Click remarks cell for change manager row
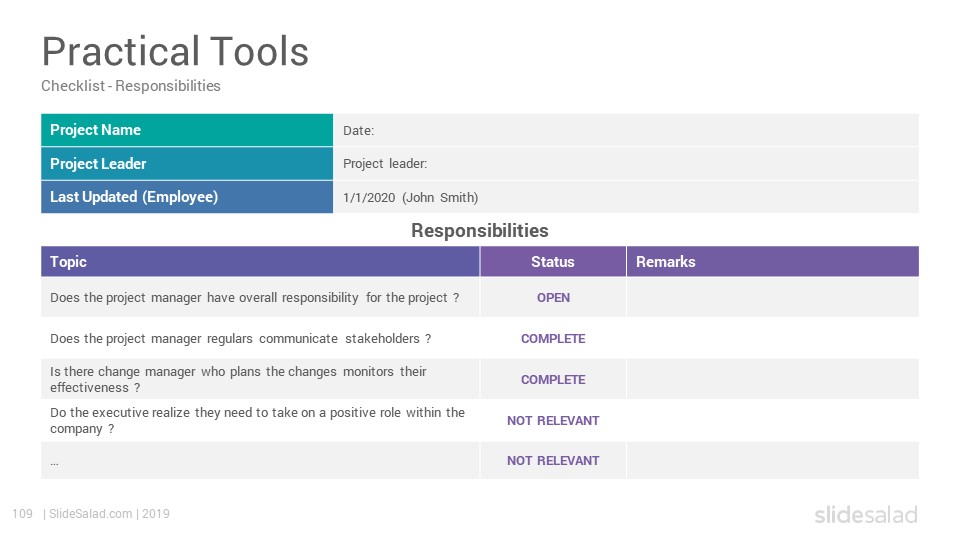The width and height of the screenshot is (960, 540). (x=773, y=380)
